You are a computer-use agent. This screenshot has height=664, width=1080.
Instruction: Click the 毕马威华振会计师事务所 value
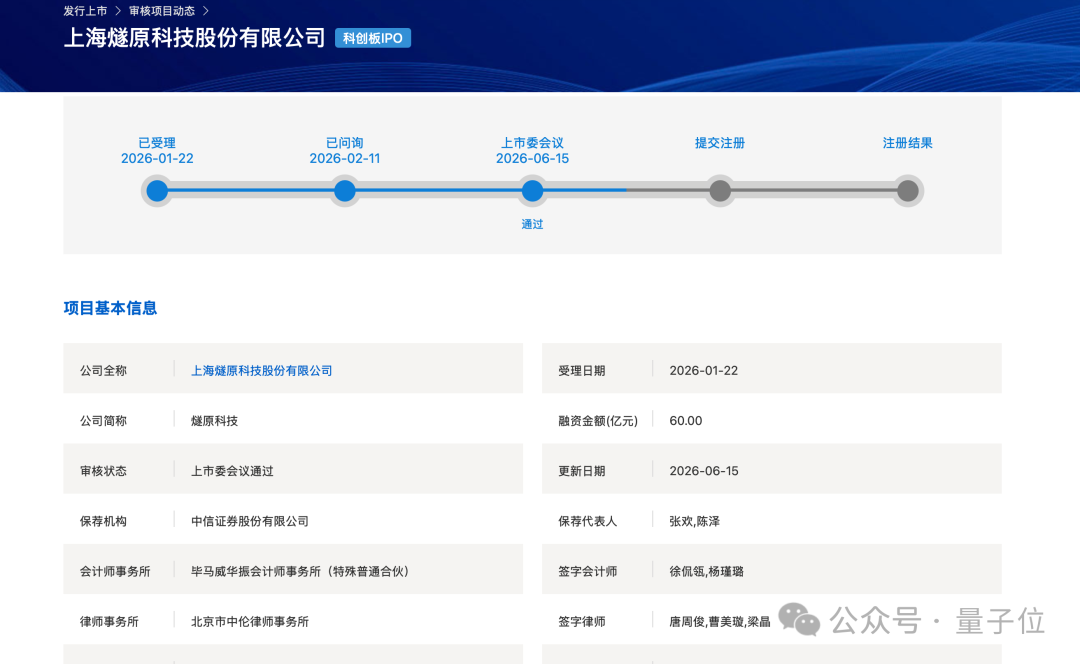[x=300, y=572]
